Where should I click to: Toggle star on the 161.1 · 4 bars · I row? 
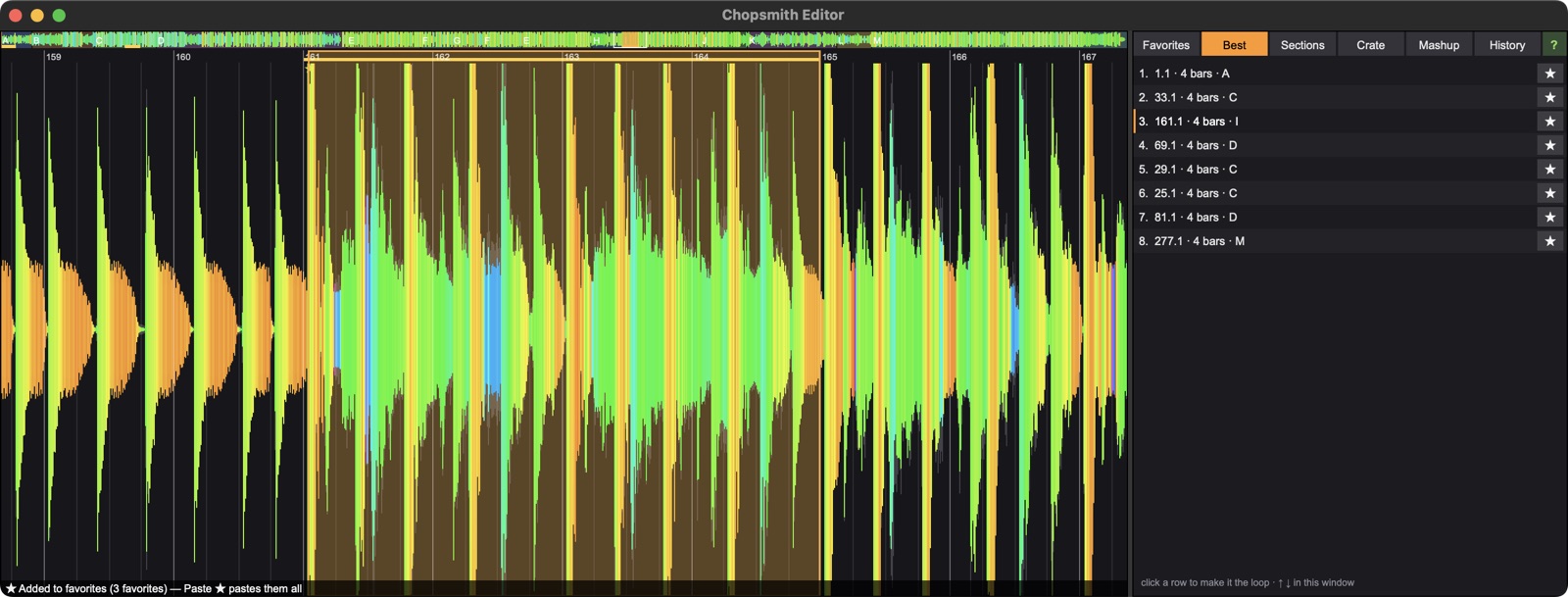[x=1549, y=122]
